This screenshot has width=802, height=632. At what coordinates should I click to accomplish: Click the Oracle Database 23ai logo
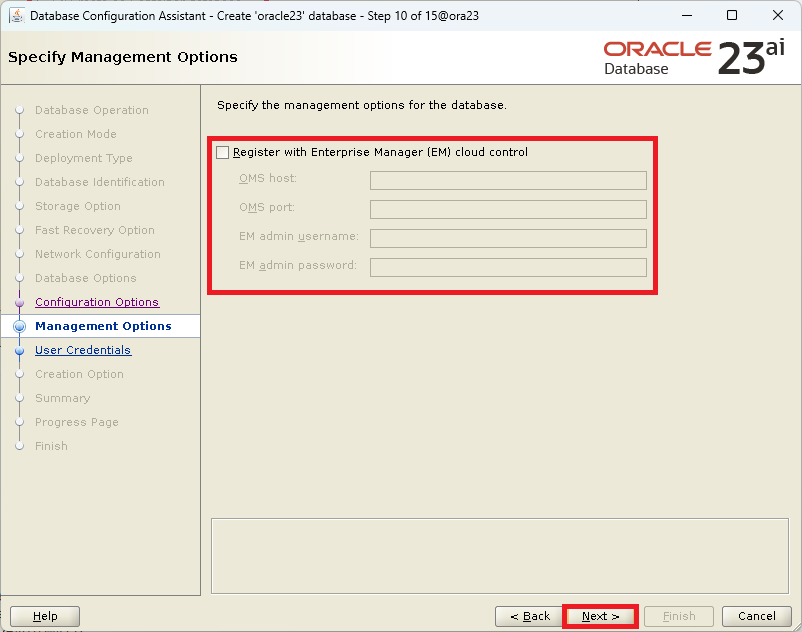694,57
